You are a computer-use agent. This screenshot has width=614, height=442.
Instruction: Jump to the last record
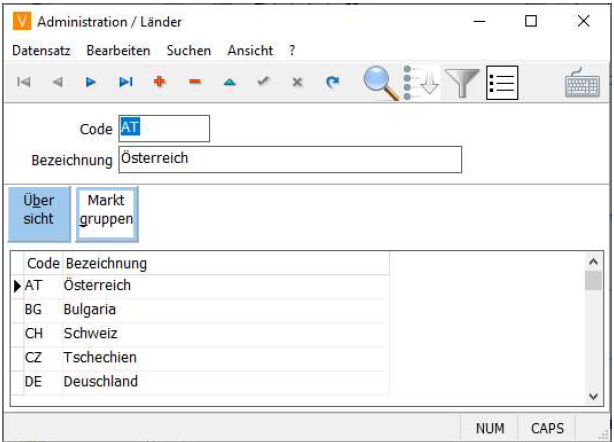click(125, 83)
